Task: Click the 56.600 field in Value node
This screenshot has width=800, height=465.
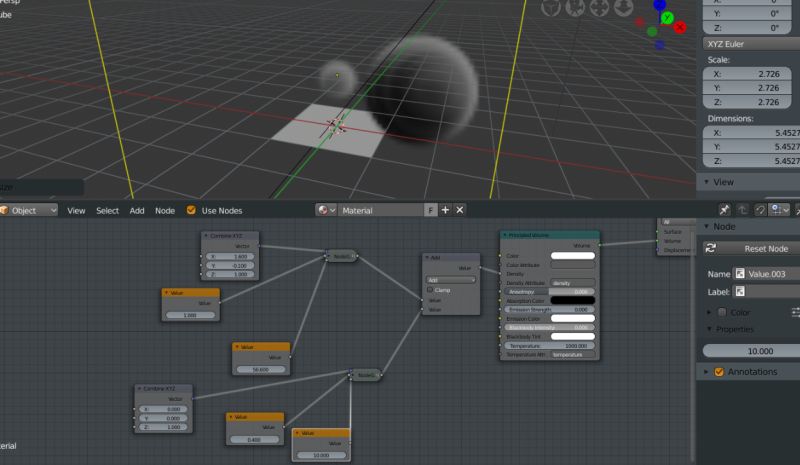Action: tap(261, 370)
